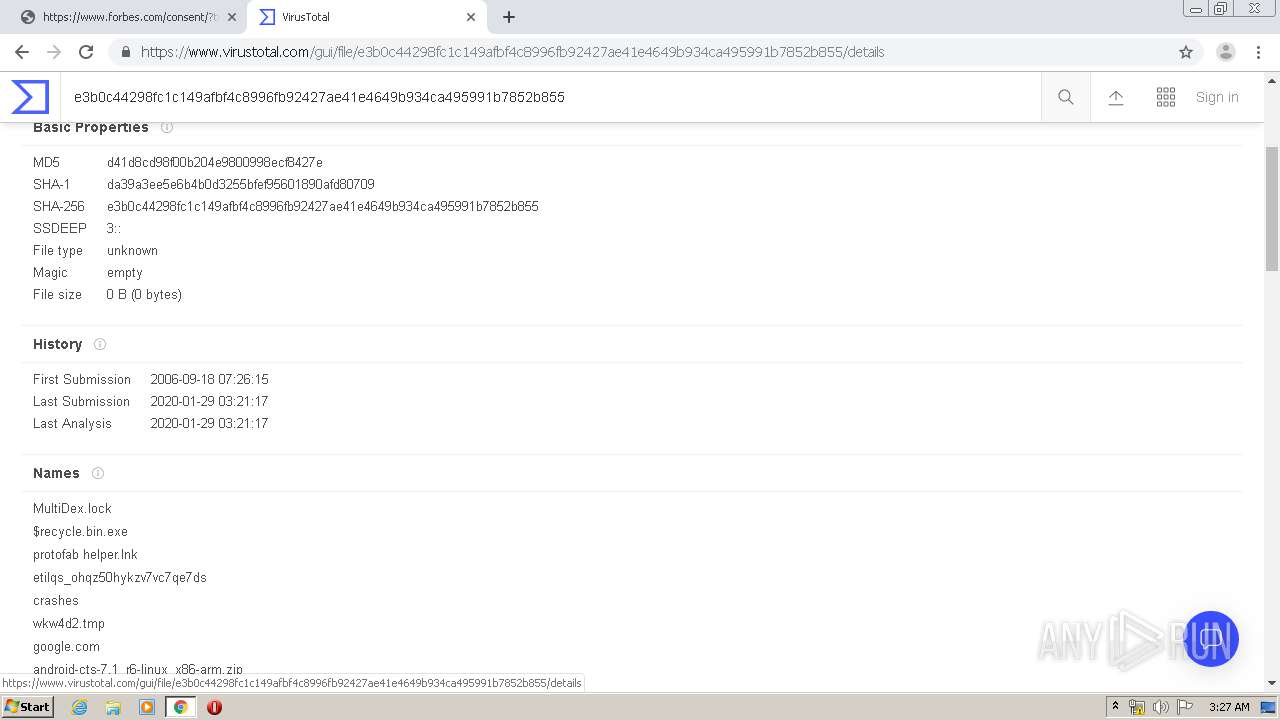Click the red Opera taskbar icon
Viewport: 1280px width, 720px height.
(x=214, y=706)
